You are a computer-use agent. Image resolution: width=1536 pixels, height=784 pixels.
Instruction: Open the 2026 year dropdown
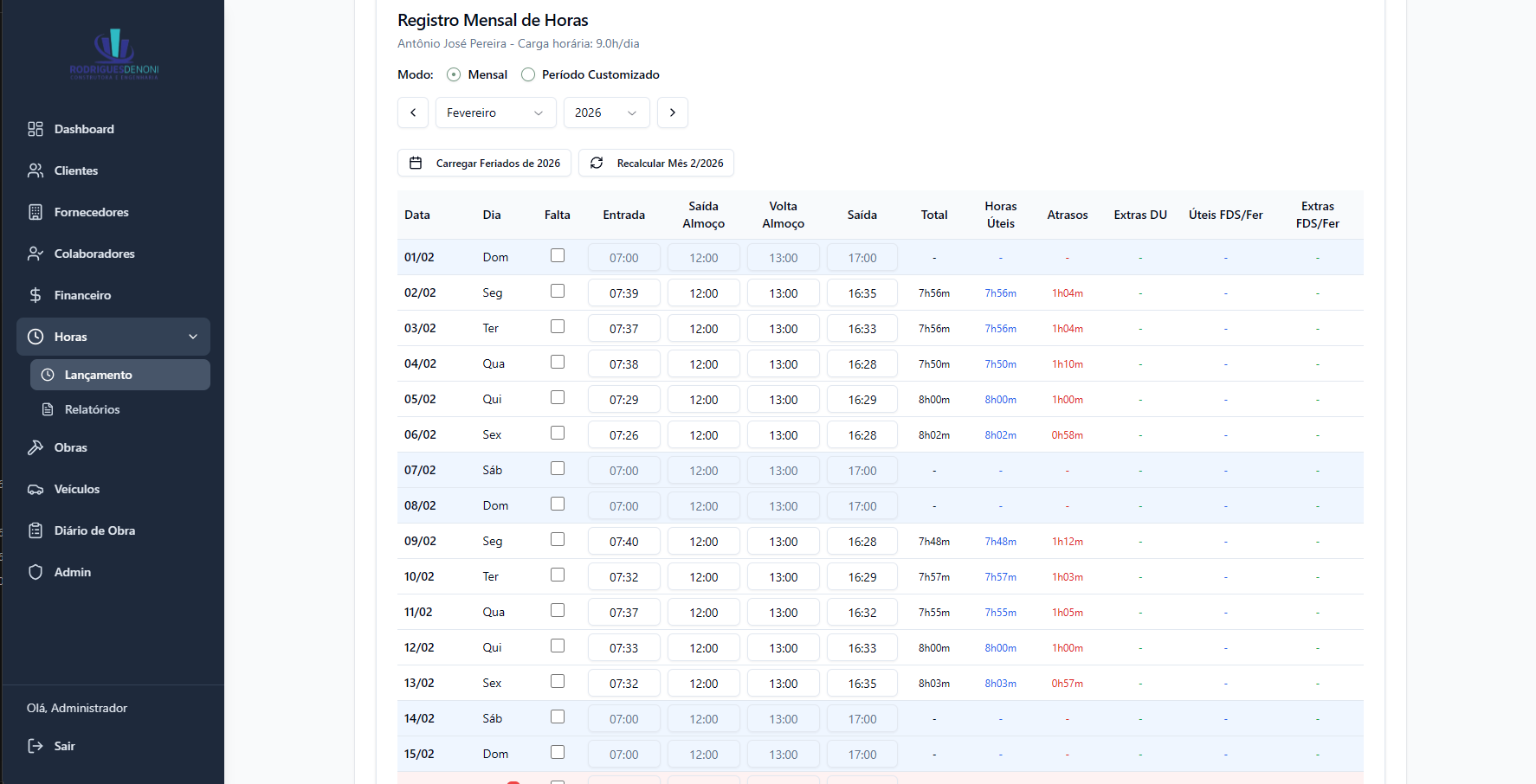(x=606, y=112)
